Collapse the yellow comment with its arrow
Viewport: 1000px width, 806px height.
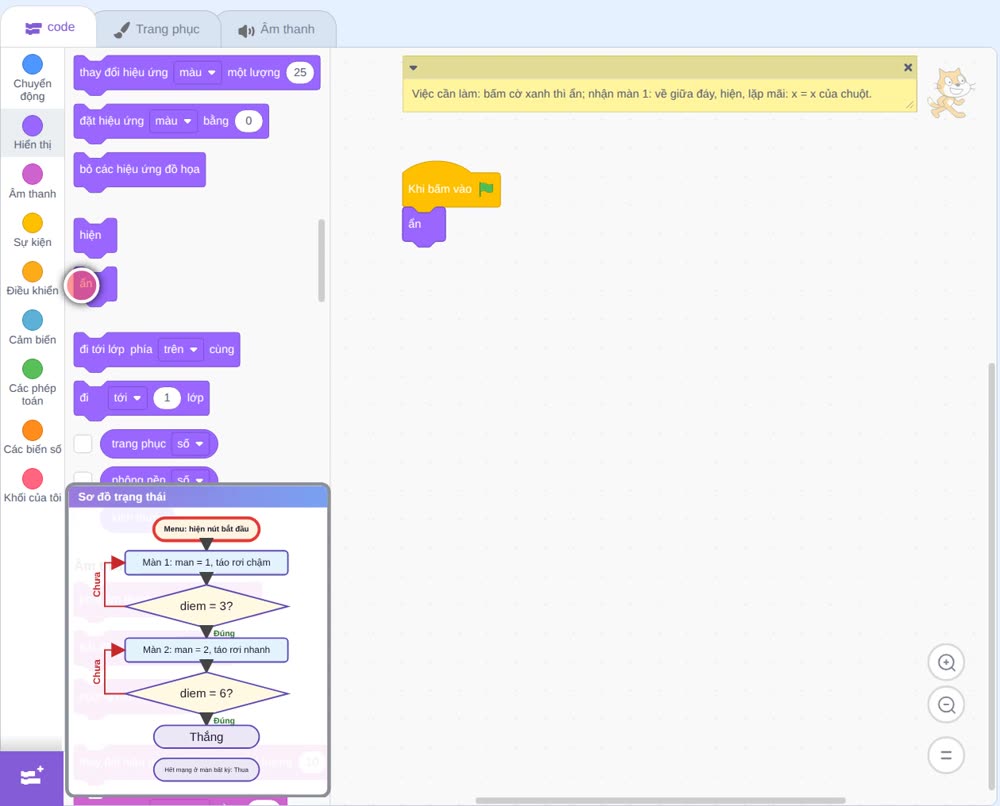click(413, 67)
